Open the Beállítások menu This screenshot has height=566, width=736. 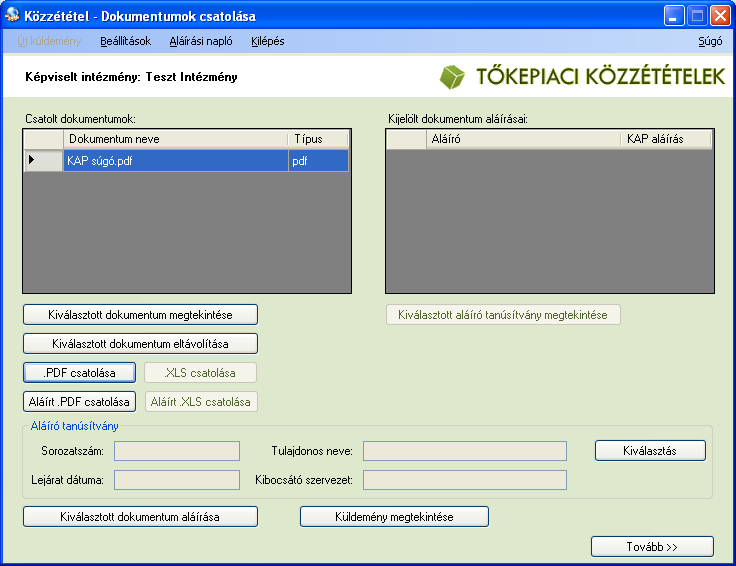coord(125,41)
